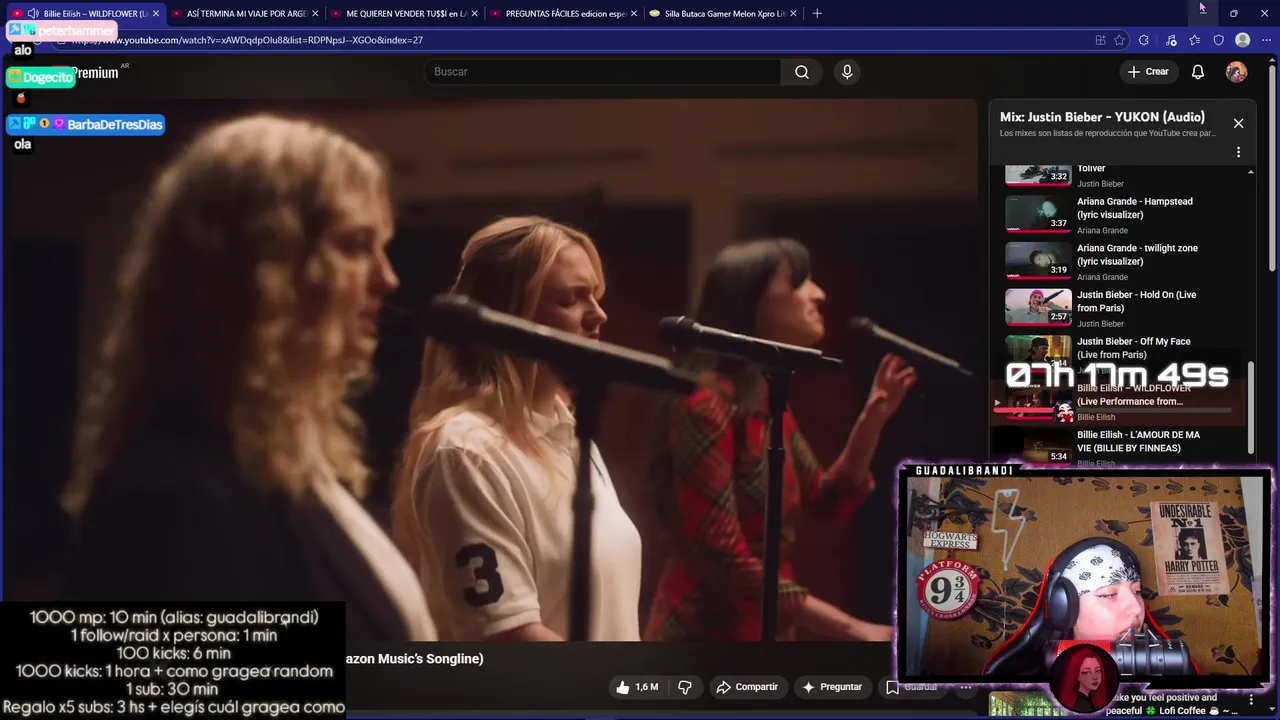Viewport: 1280px width, 720px height.
Task: Open the Hold On thumbnail 2:57
Action: [1038, 308]
